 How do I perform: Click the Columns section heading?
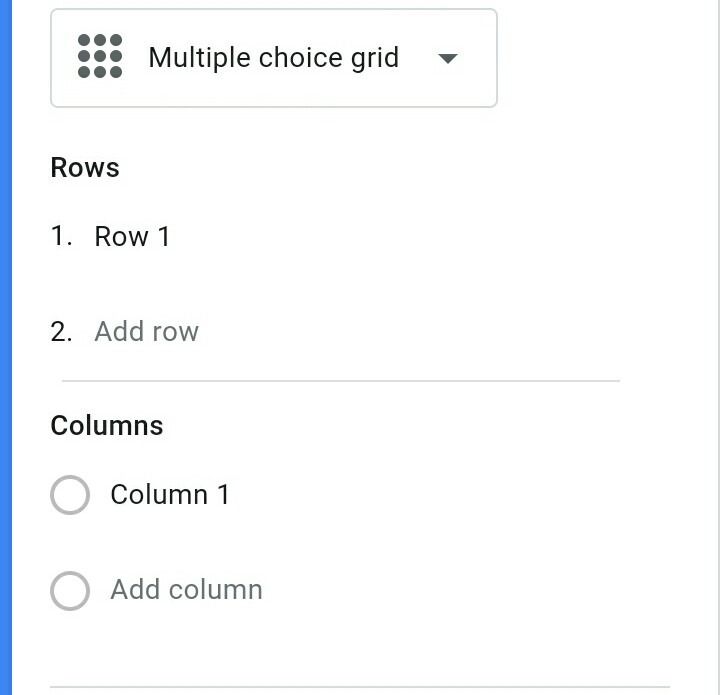point(107,426)
